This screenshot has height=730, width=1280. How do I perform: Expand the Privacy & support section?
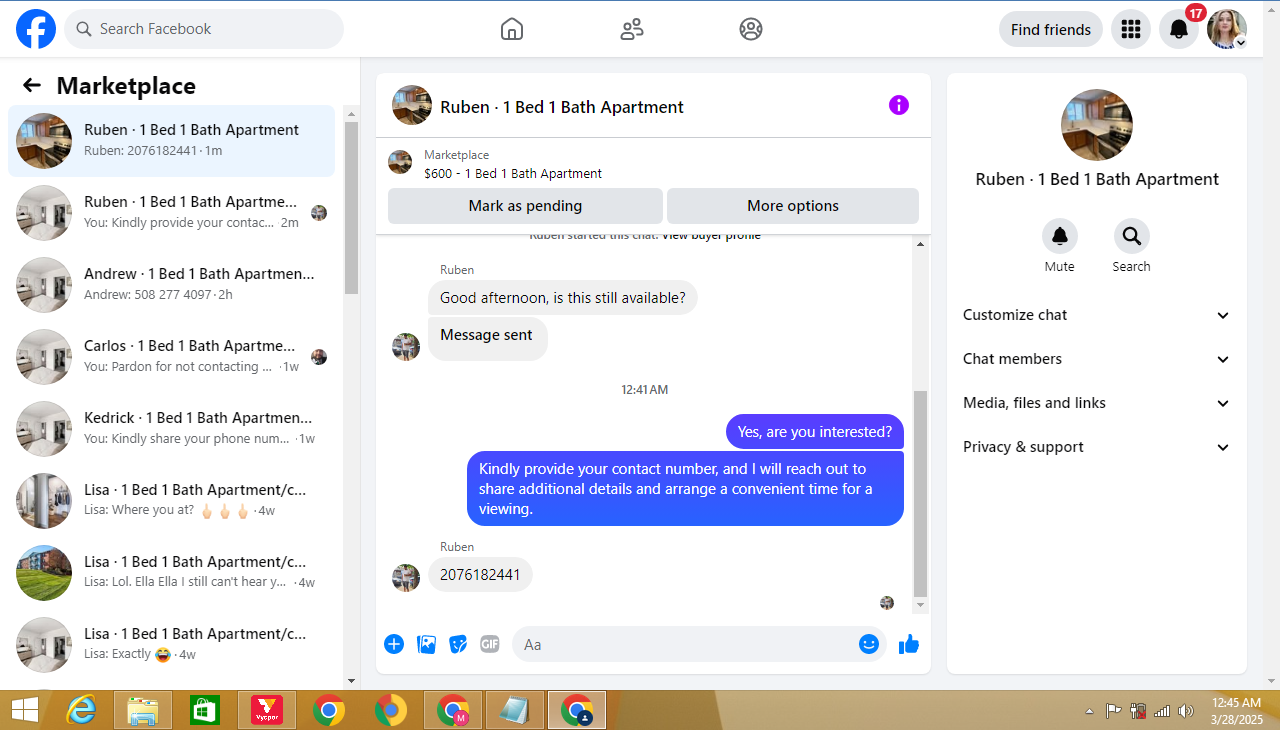pyautogui.click(x=1097, y=447)
